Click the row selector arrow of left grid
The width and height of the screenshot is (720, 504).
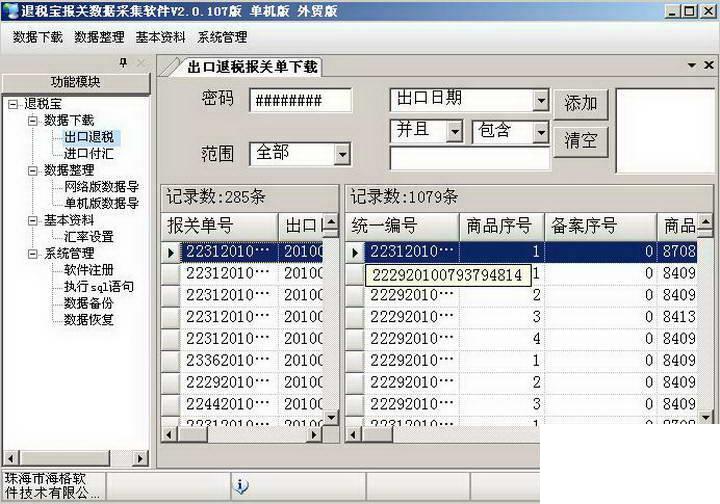click(x=171, y=252)
